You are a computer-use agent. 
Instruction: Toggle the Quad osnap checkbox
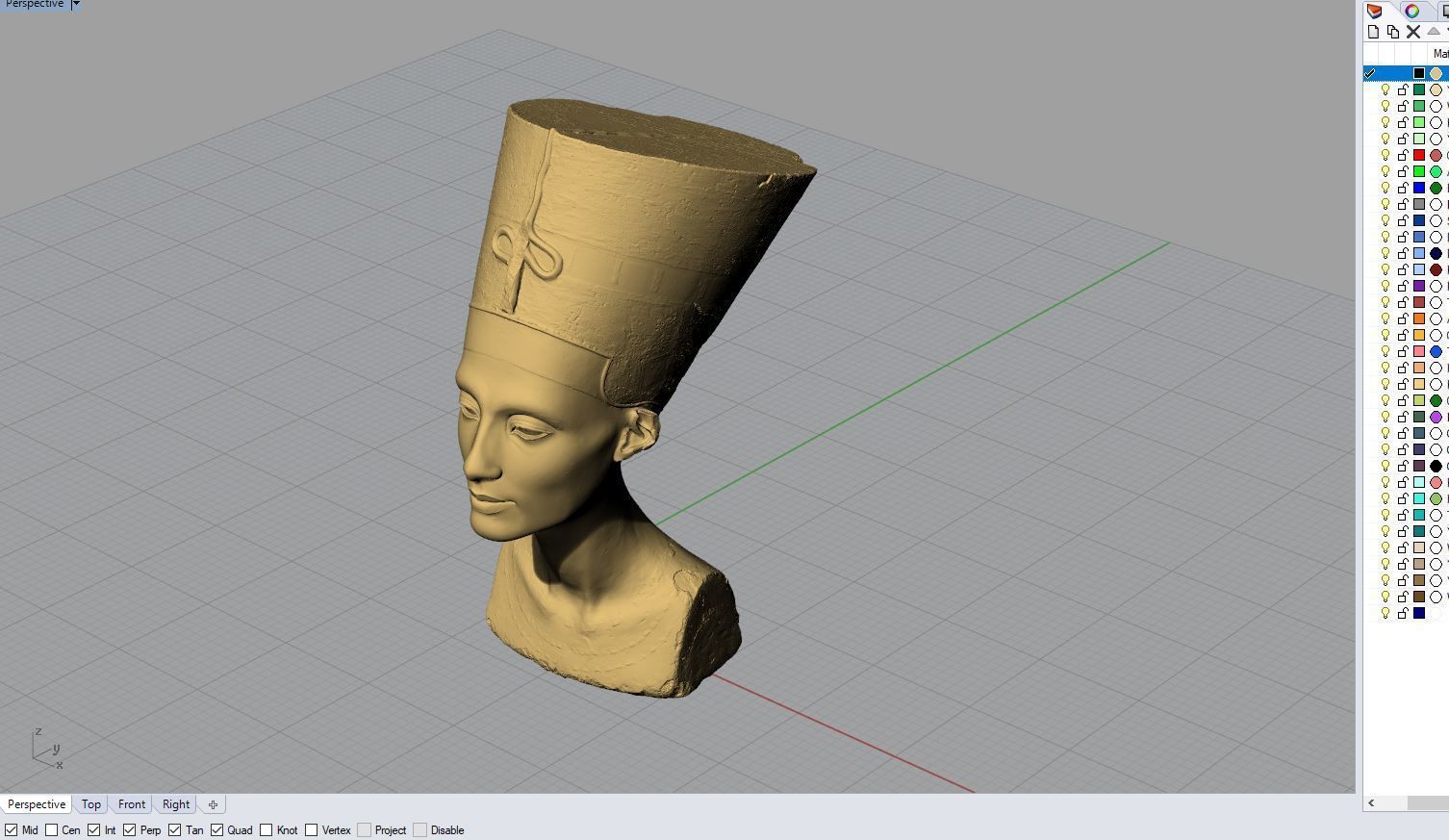coord(216,829)
